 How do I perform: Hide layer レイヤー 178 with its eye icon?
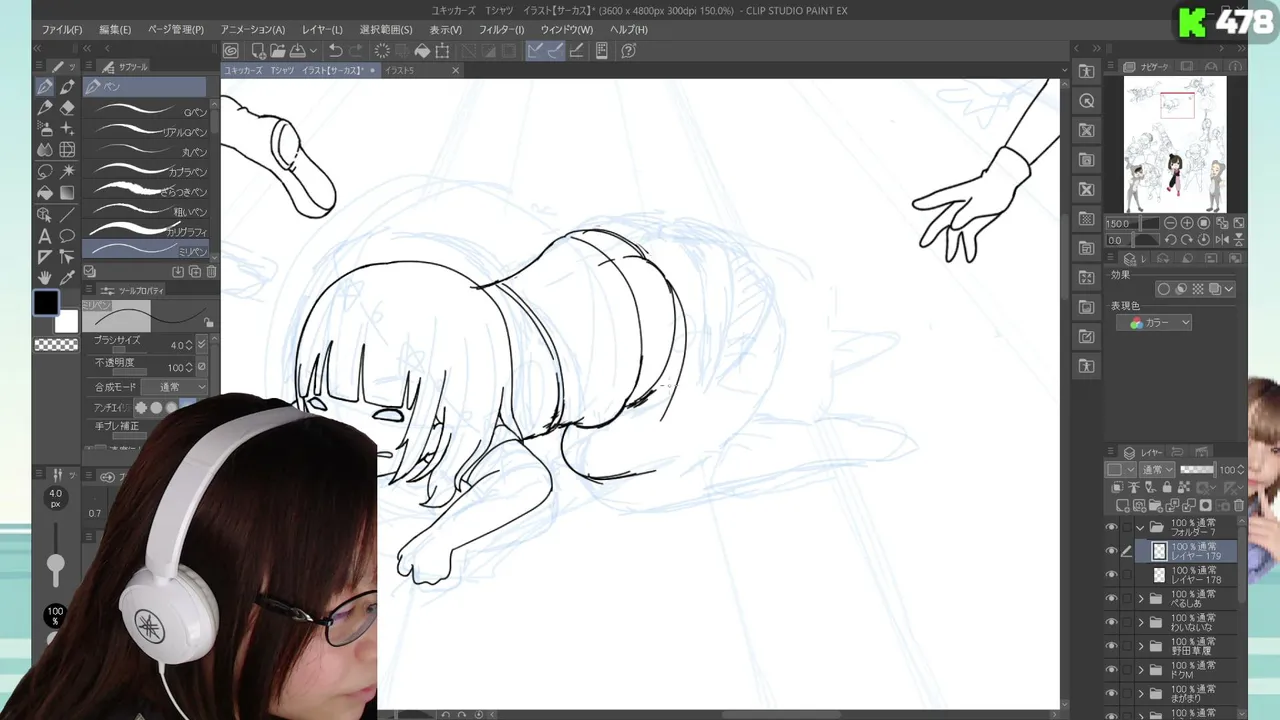[1111, 575]
